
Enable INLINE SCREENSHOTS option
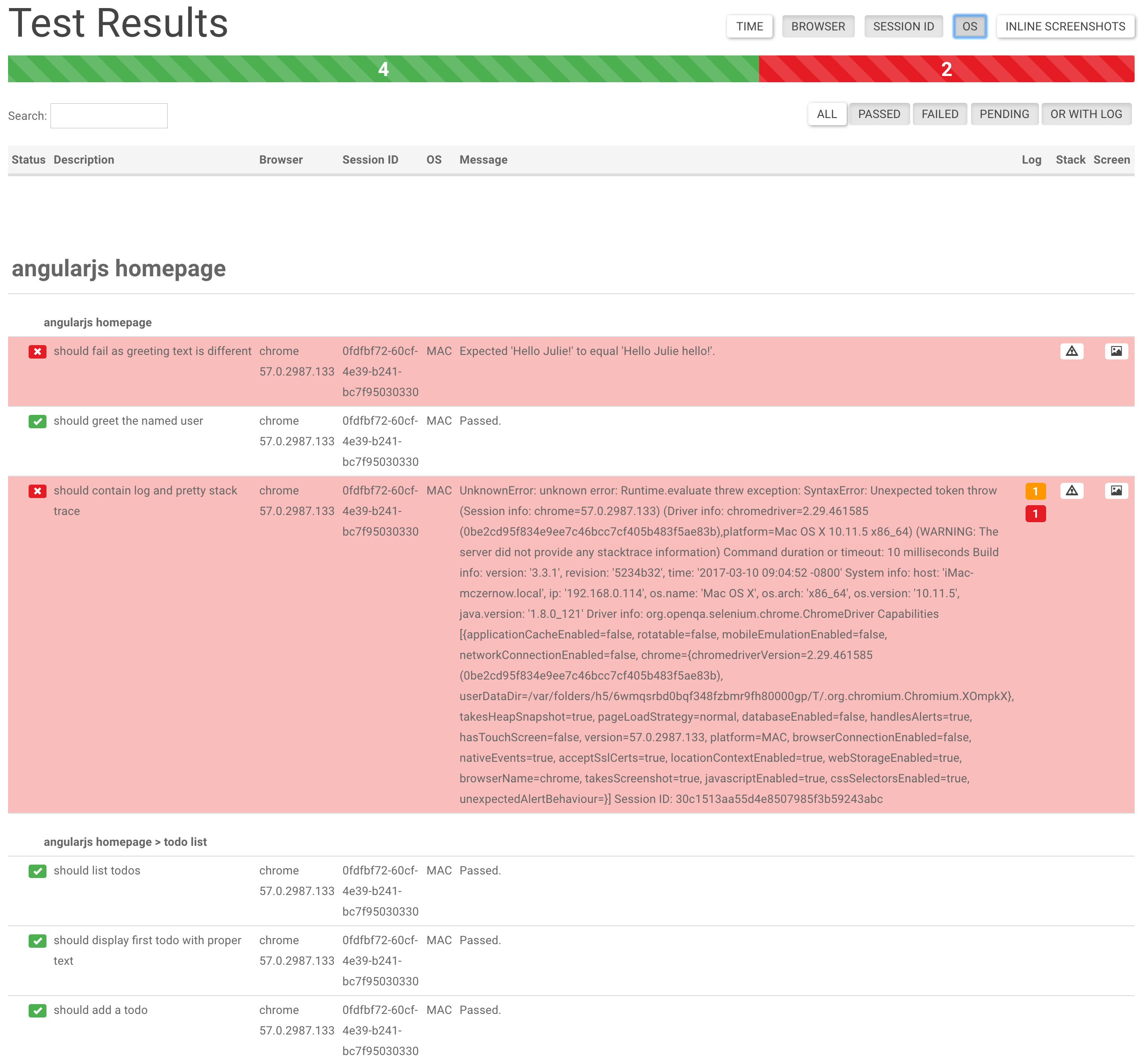click(x=1065, y=26)
